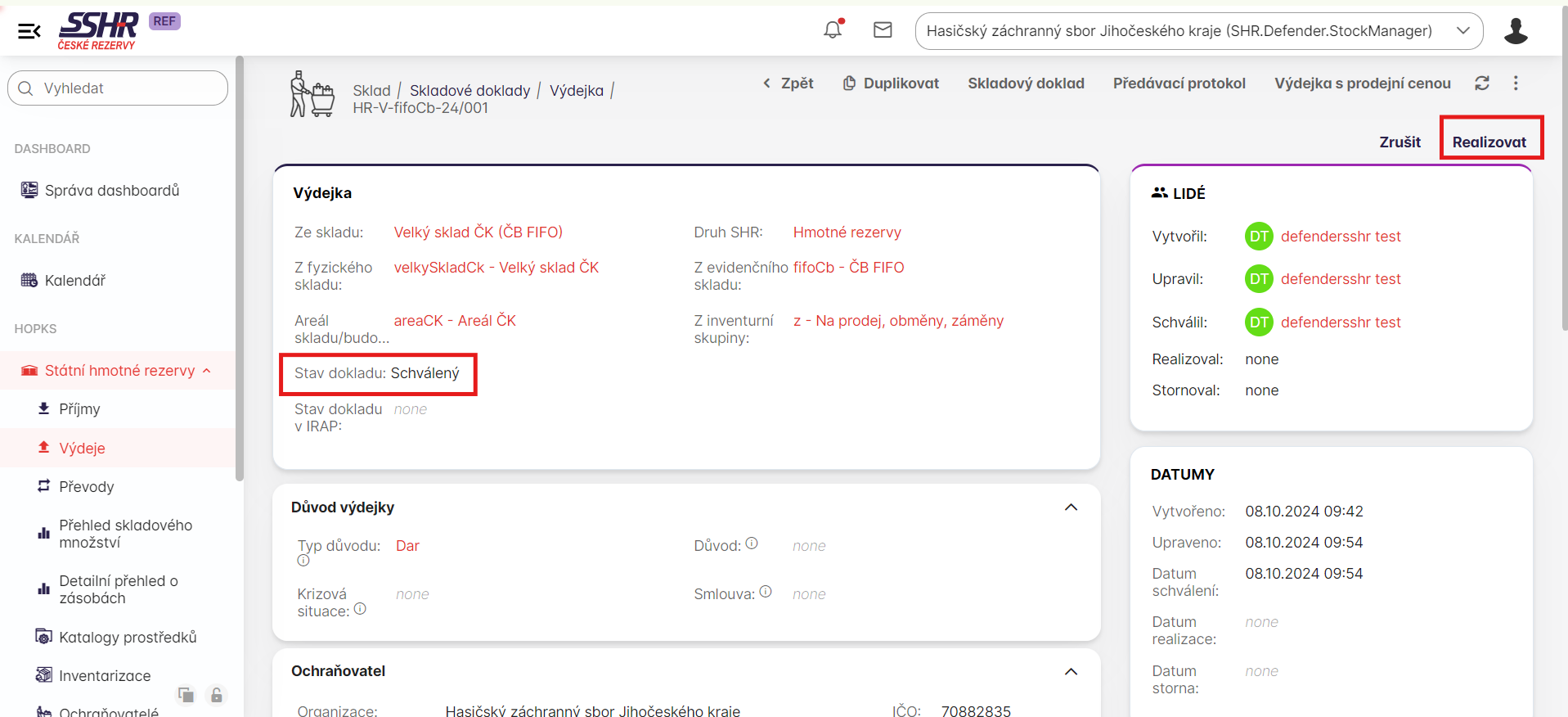Click the Zrušit button
This screenshot has width=1568, height=717.
(1400, 142)
